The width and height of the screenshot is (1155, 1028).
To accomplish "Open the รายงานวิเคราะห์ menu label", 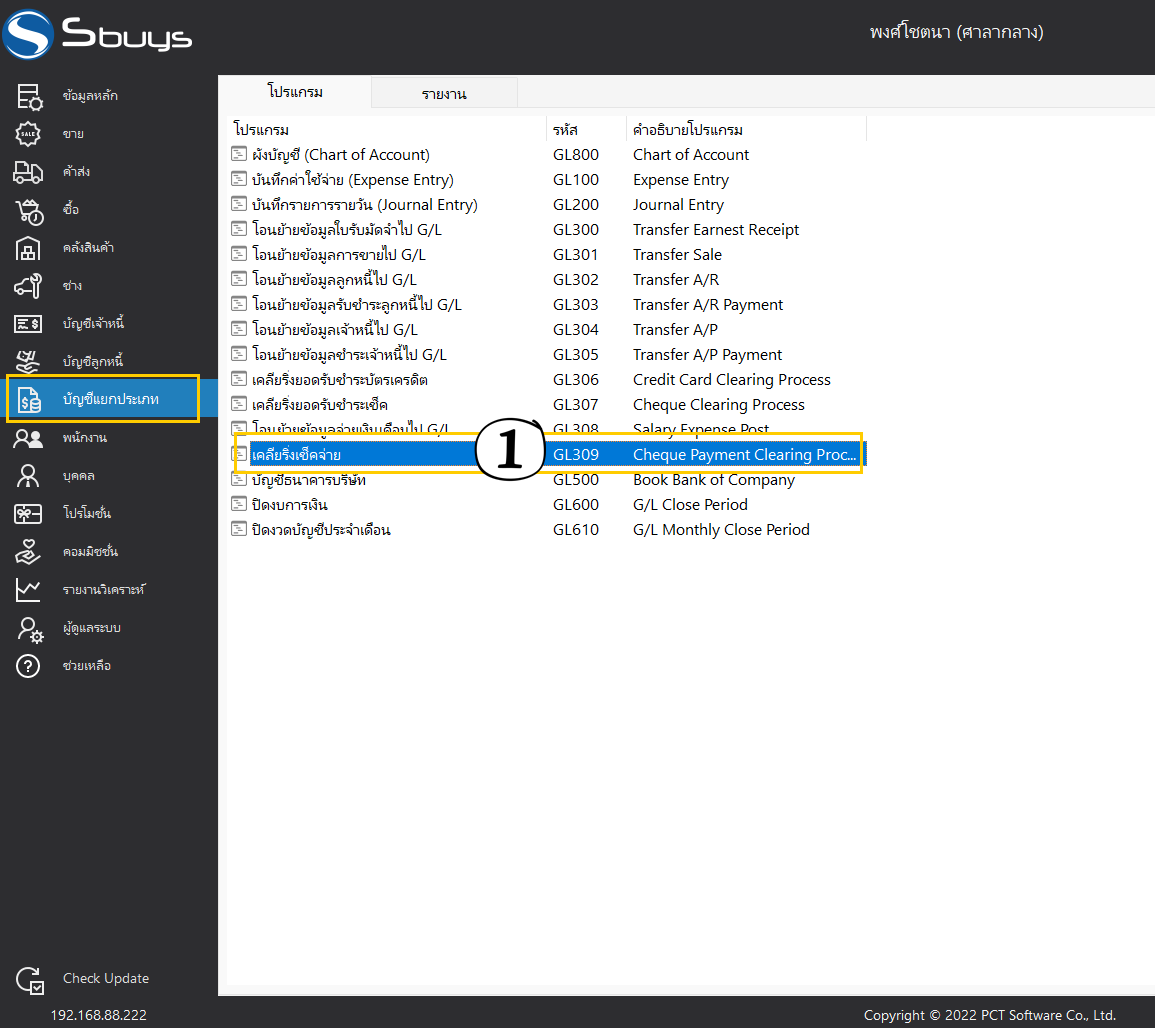I will (x=104, y=590).
